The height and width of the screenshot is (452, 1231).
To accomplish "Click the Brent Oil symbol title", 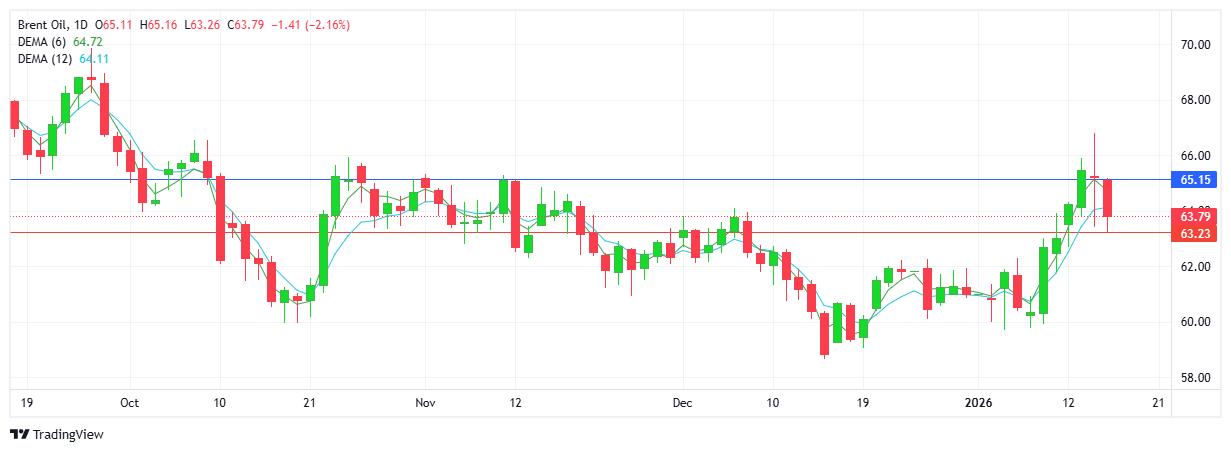I will click(45, 24).
